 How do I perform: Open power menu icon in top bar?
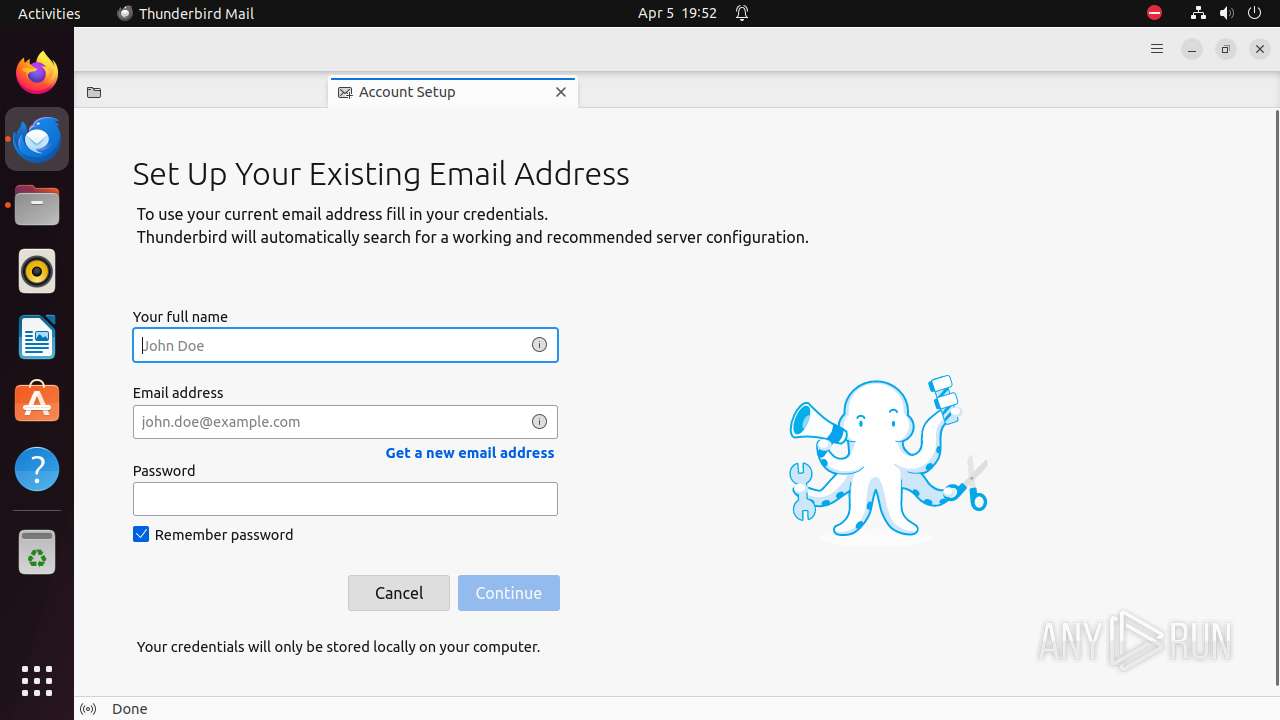1255,13
